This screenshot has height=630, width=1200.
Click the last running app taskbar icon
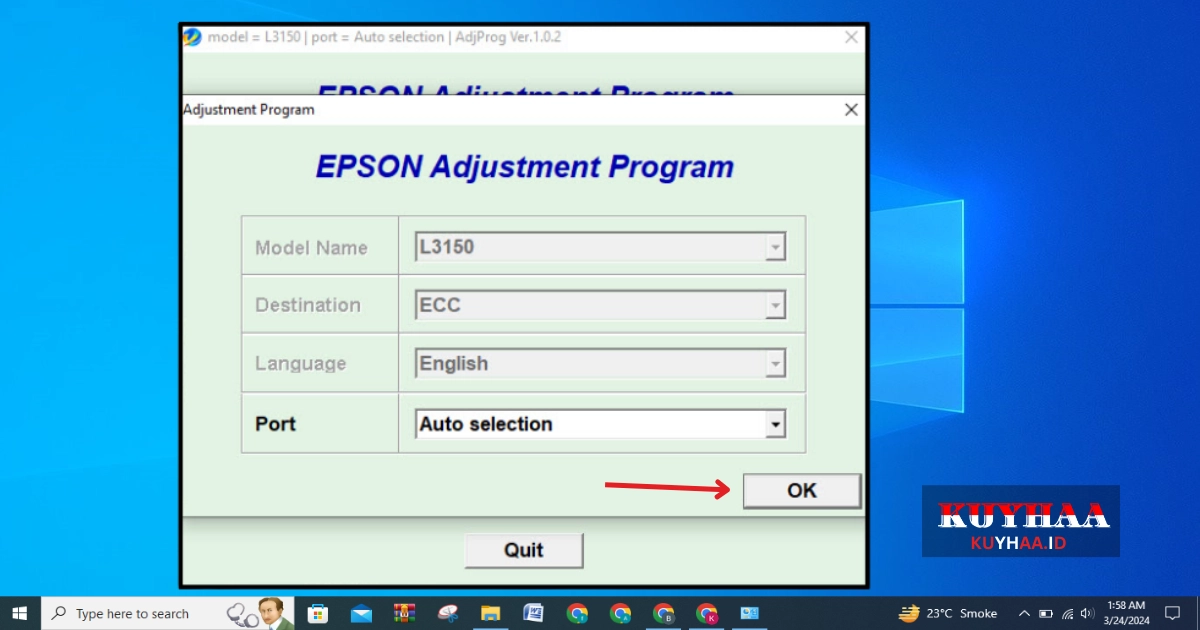click(x=749, y=613)
